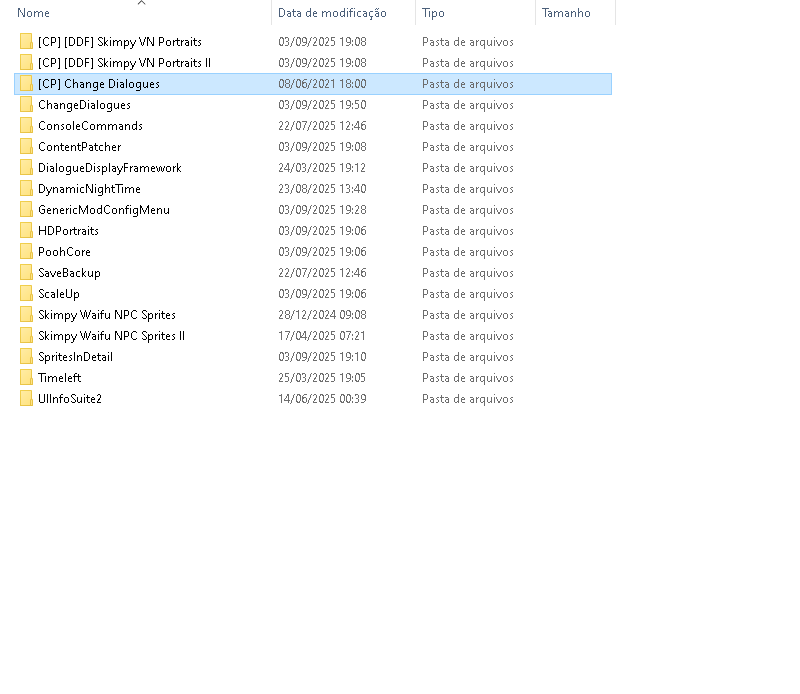800x694 pixels.
Task: Click Pasta de arquivos in the PoohCore row
Action: [x=467, y=252]
